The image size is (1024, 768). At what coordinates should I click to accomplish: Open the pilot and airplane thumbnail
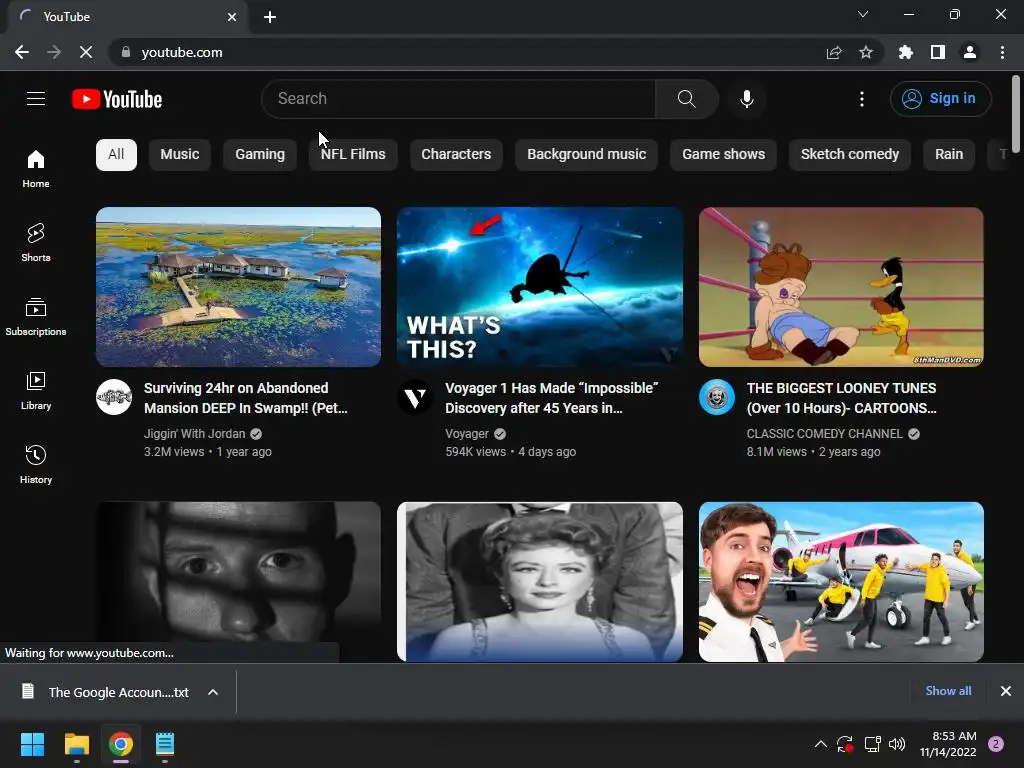[x=841, y=581]
